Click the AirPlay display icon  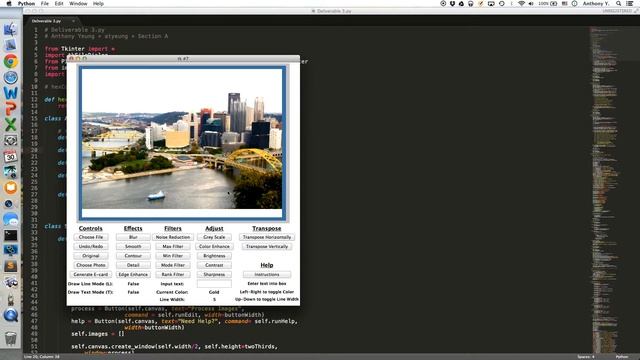tap(491, 4)
